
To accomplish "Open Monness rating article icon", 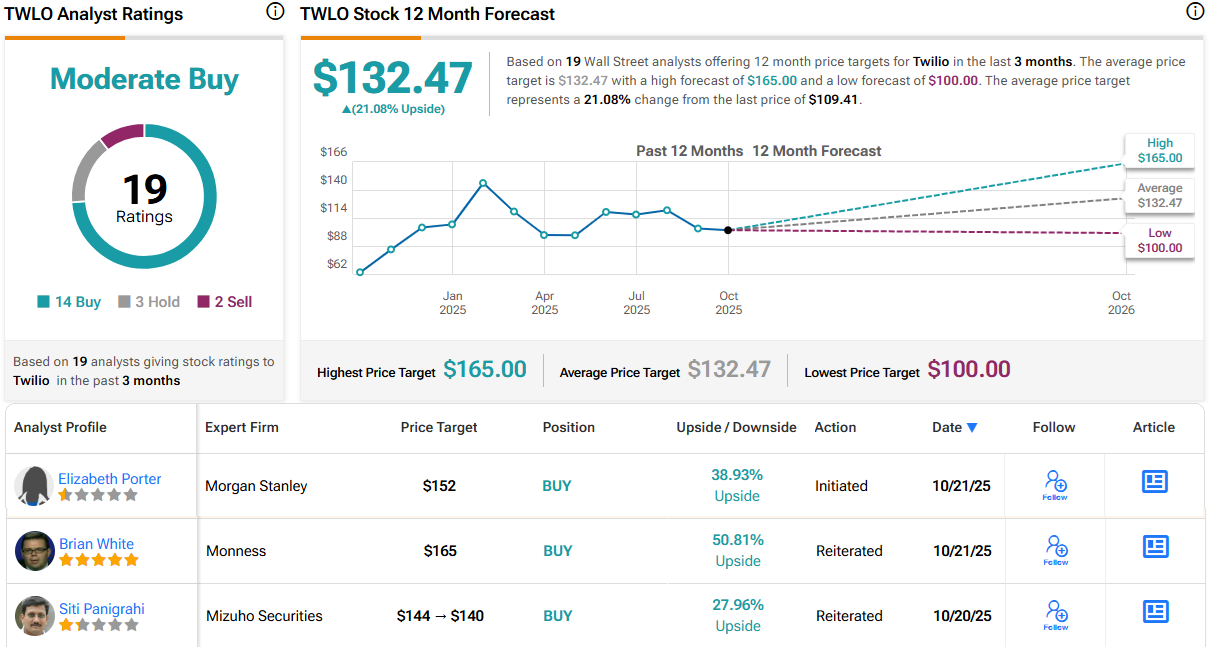I will coord(1155,547).
